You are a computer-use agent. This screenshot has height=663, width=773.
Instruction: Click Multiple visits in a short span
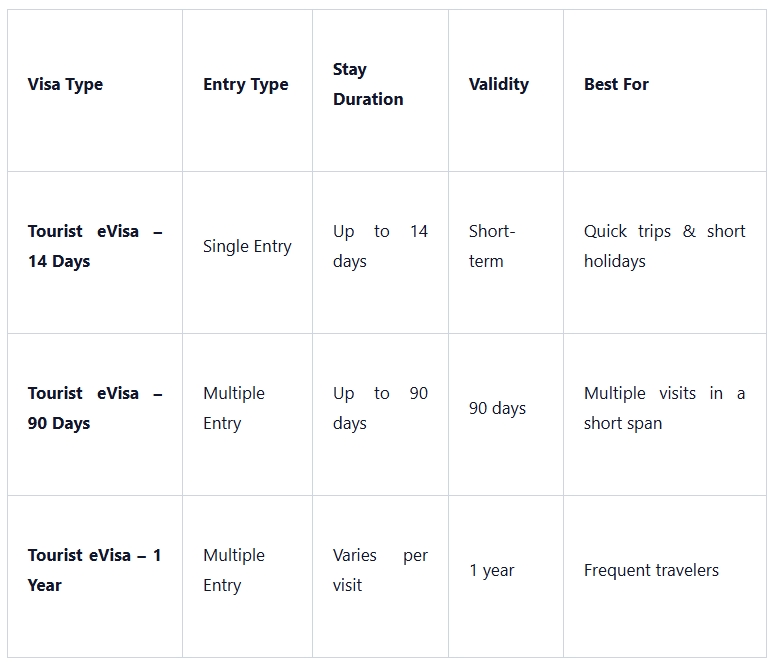pyautogui.click(x=664, y=408)
